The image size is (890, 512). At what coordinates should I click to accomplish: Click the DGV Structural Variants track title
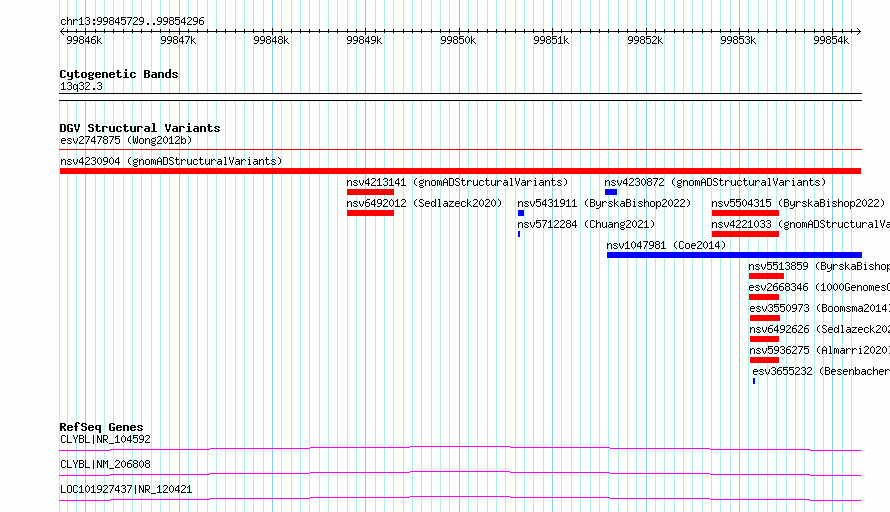tap(140, 128)
